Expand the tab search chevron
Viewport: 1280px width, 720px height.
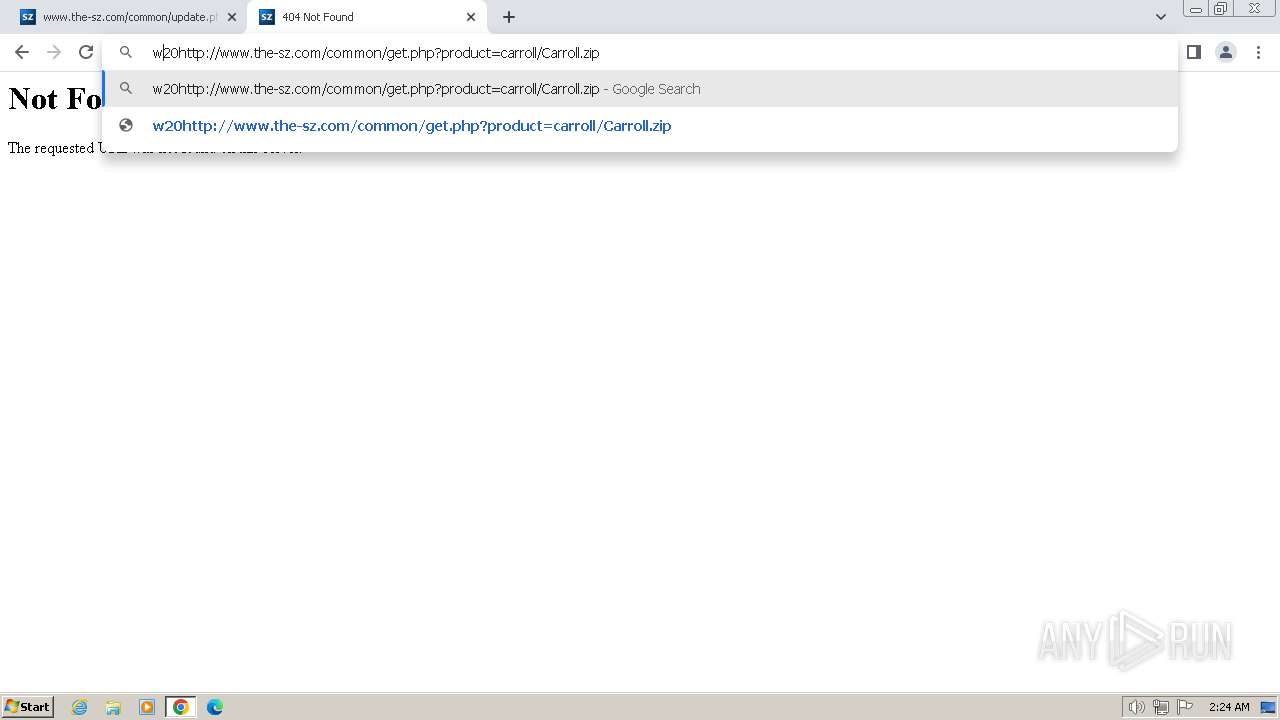coord(1160,17)
